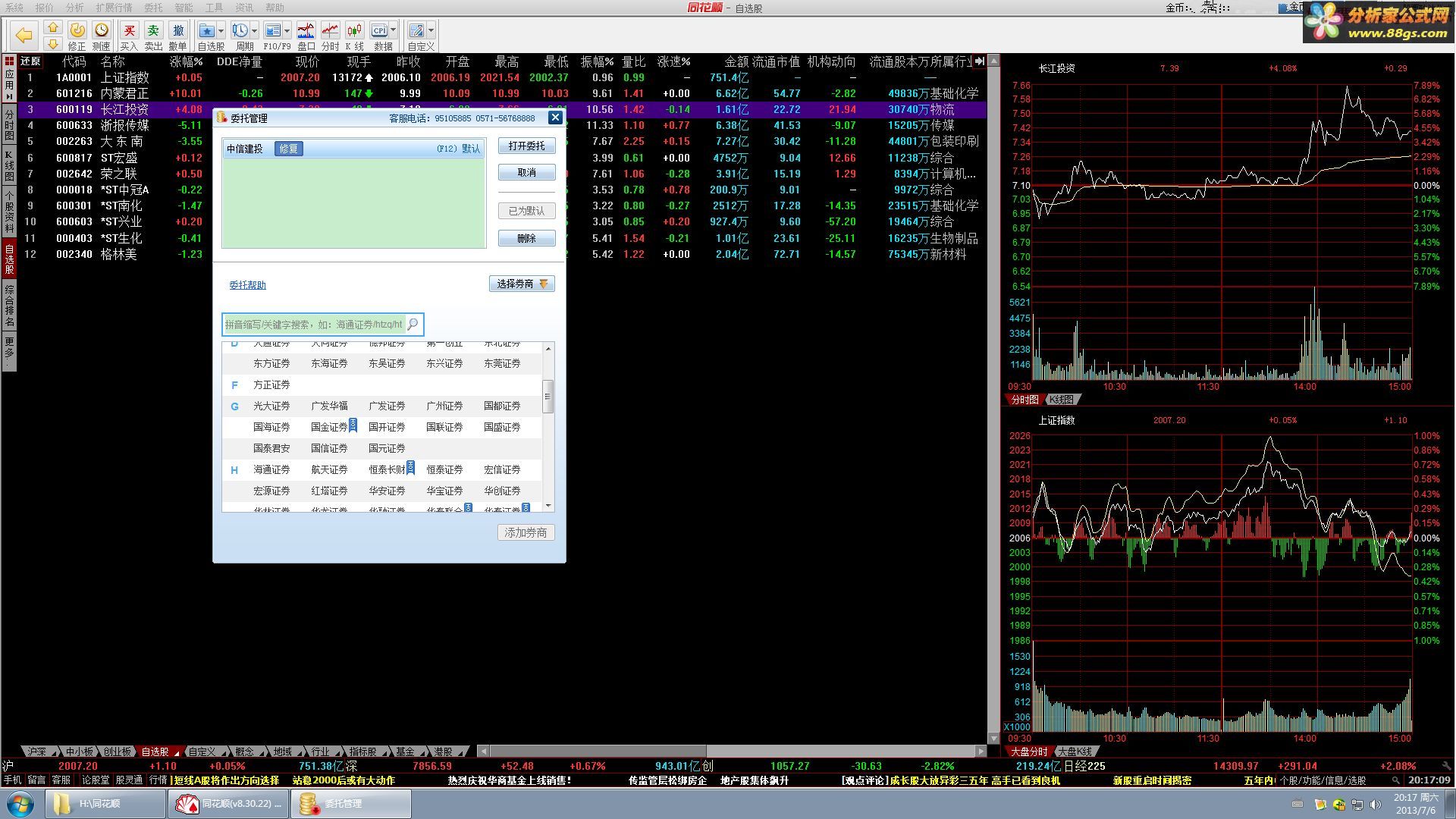The width and height of the screenshot is (1456, 819).
Task: Click the red grid icon beside 还原
Action: (x=9, y=61)
